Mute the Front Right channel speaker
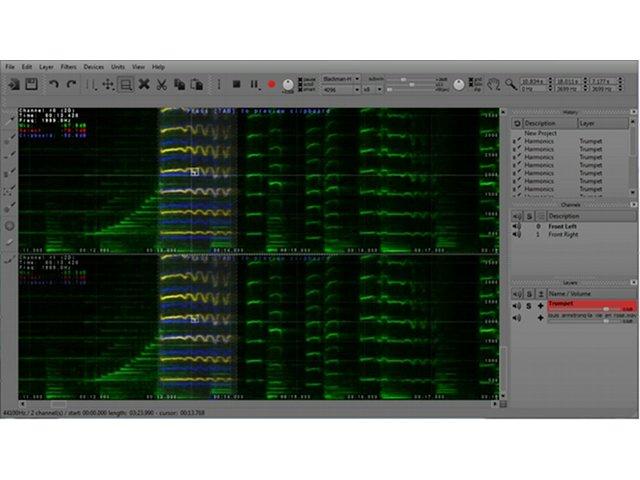 pos(517,235)
